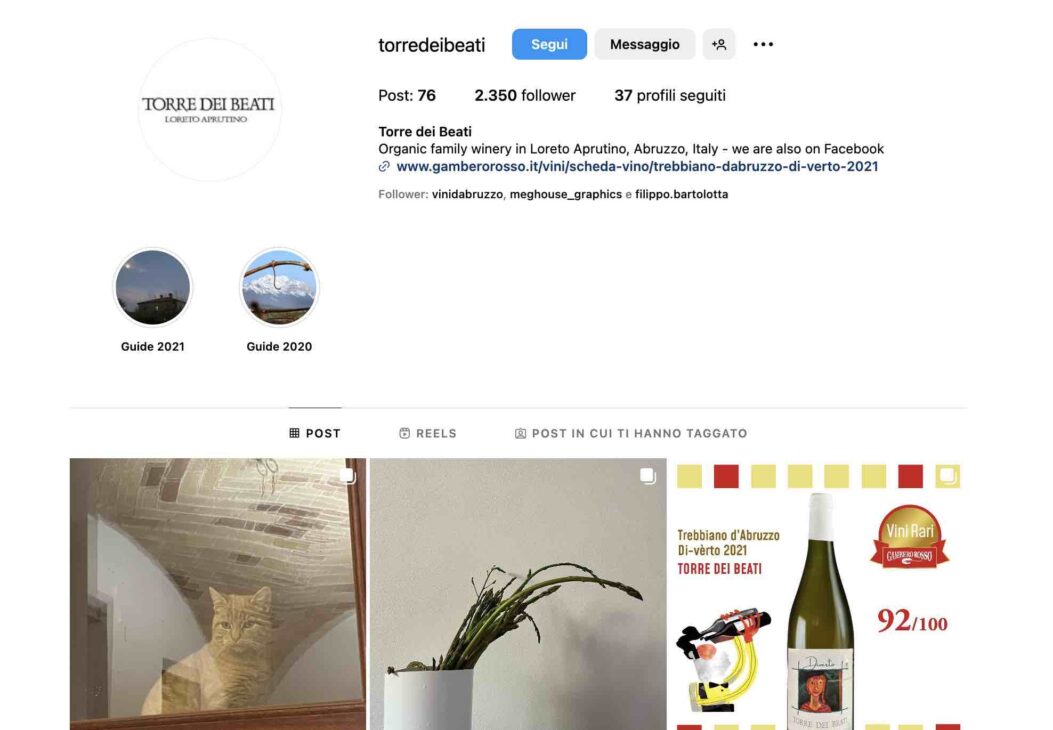
Task: Click carousel icon on asparagus photo post
Action: (647, 475)
